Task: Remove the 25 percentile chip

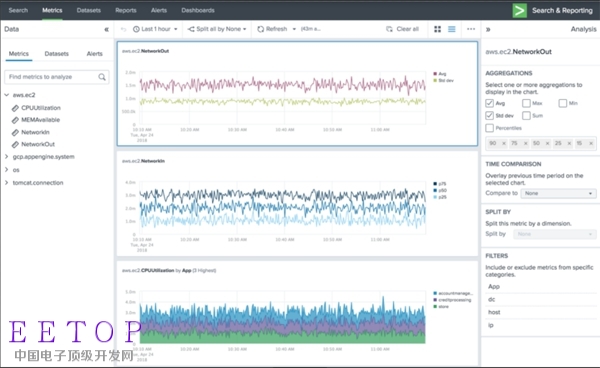Action: [x=569, y=143]
